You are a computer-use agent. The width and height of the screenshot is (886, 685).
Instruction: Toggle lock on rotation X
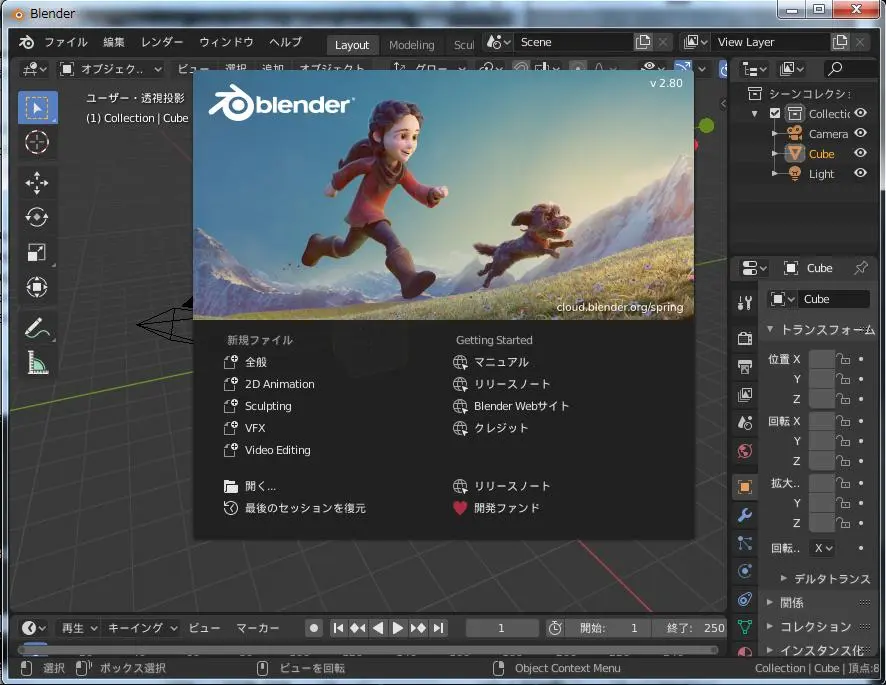844,421
